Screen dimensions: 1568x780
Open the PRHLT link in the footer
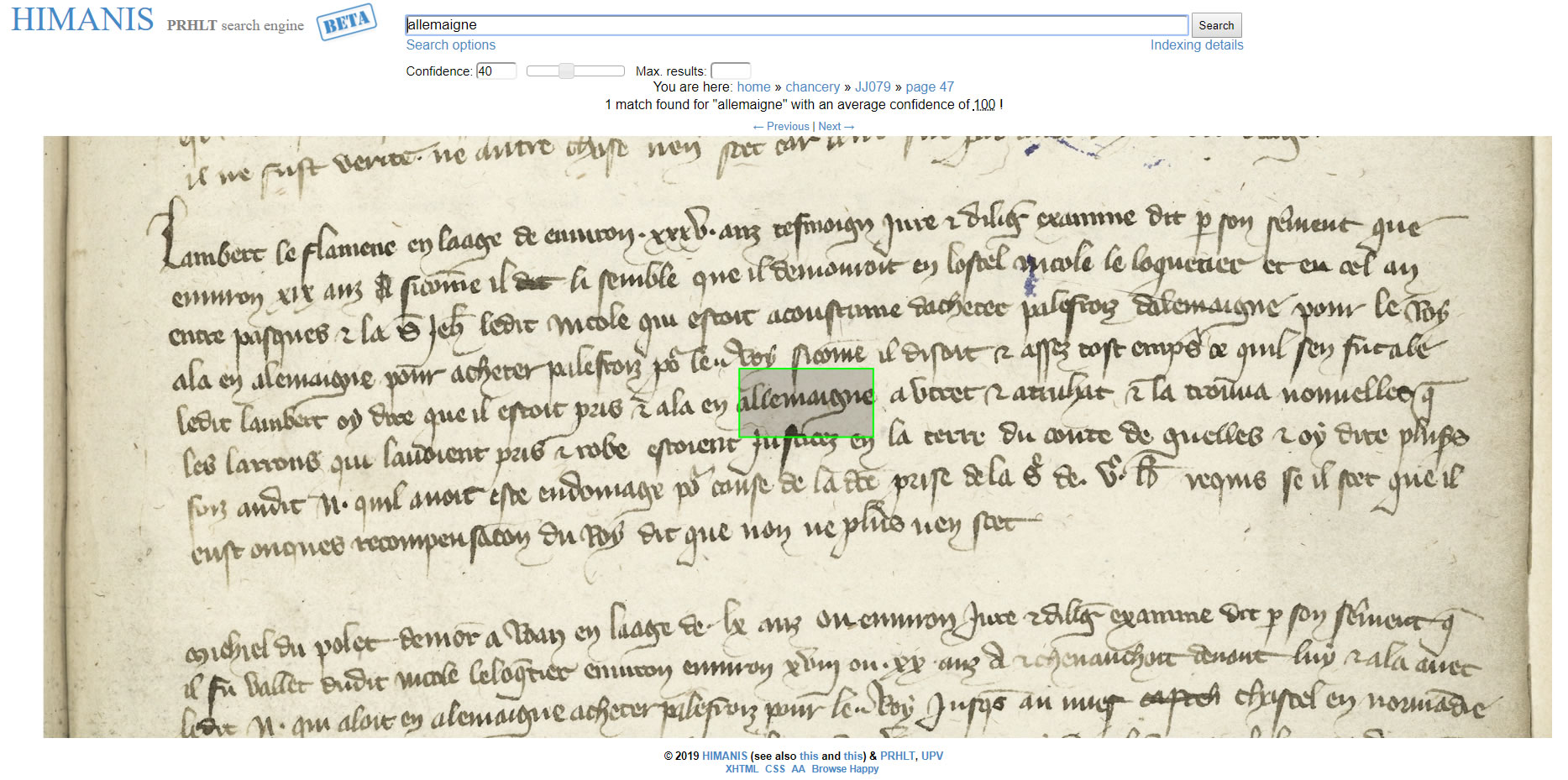(x=897, y=756)
